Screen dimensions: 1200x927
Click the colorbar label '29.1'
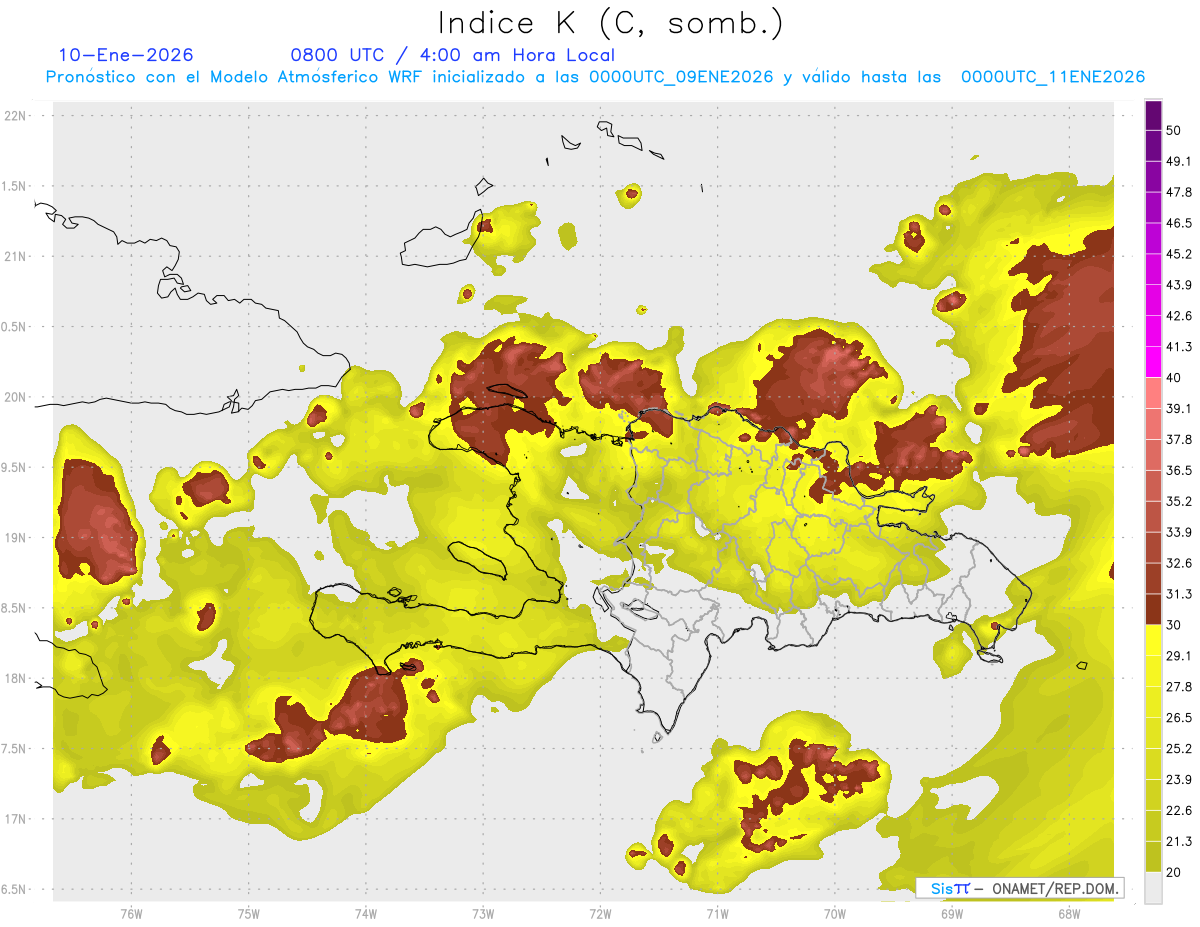coord(1179,656)
